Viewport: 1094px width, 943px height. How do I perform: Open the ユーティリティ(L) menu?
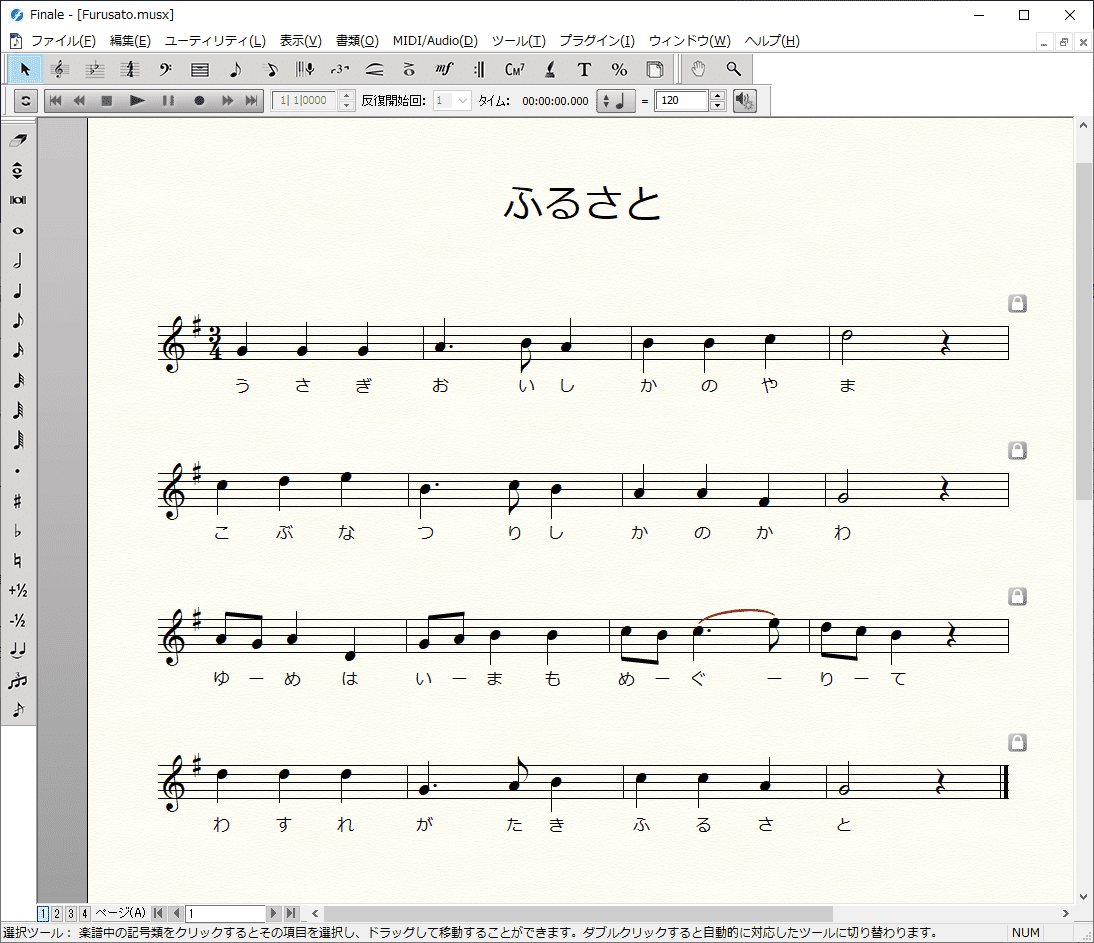click(x=215, y=40)
